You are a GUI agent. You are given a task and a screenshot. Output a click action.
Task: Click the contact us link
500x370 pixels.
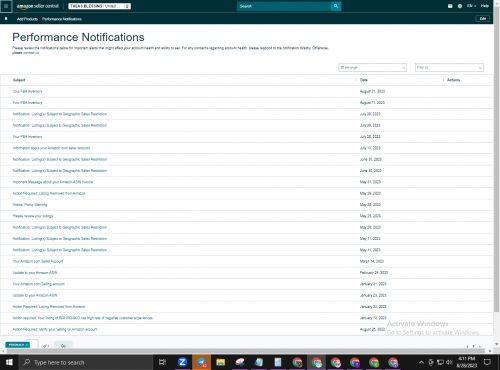point(31,53)
